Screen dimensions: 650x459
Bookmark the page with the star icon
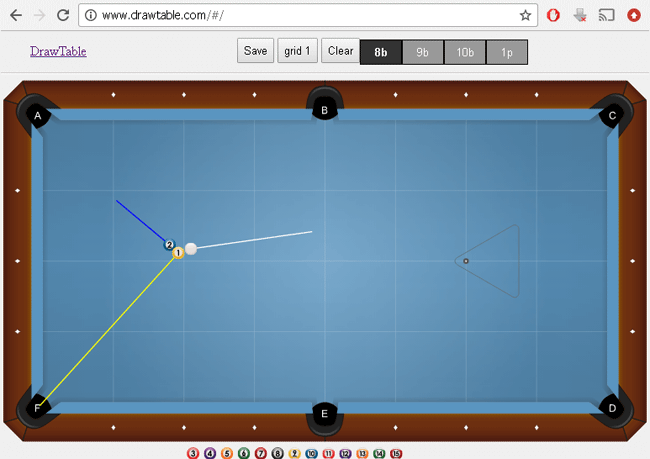click(525, 16)
